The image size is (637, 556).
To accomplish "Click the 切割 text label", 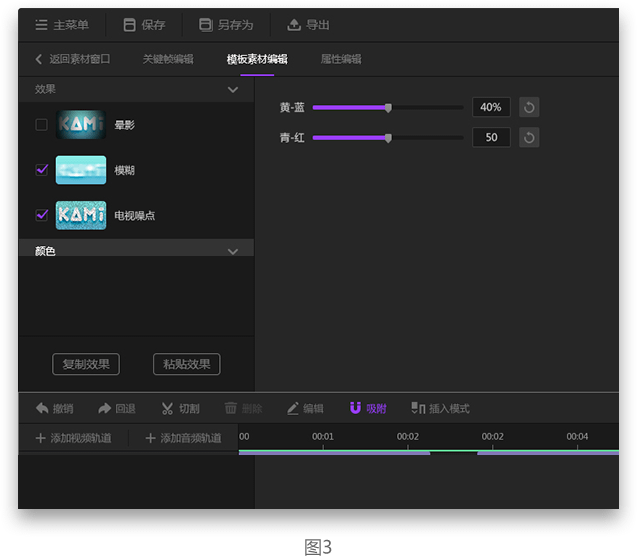I will point(189,409).
